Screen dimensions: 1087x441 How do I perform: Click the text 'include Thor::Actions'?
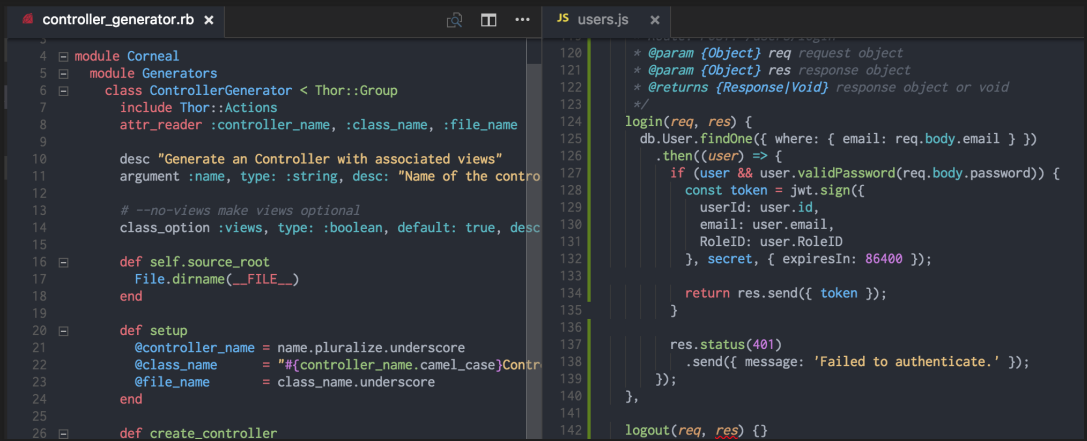click(198, 107)
